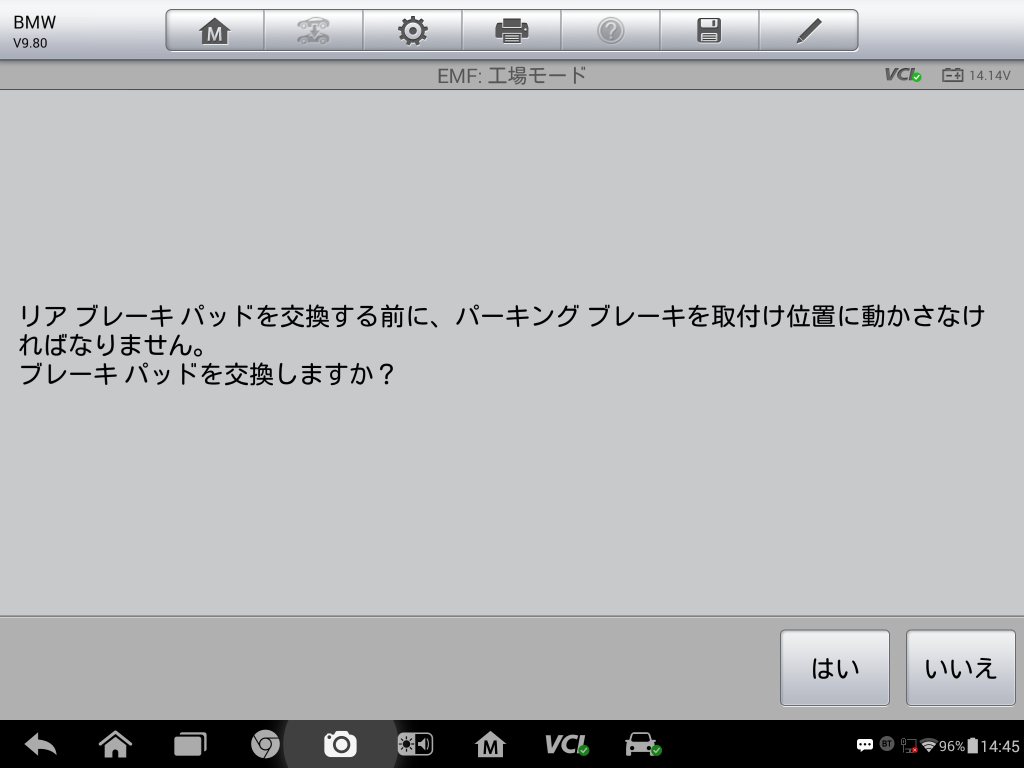The image size is (1024, 768).
Task: Tap the Wi-Fi signal status icon
Action: [928, 745]
